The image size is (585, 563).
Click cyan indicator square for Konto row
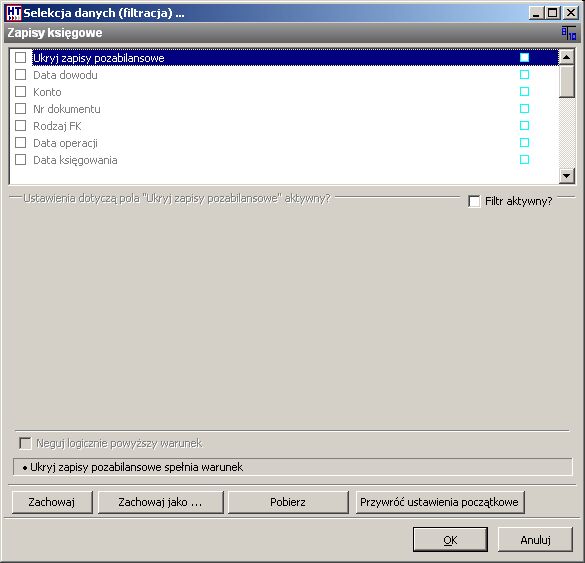pyautogui.click(x=524, y=91)
